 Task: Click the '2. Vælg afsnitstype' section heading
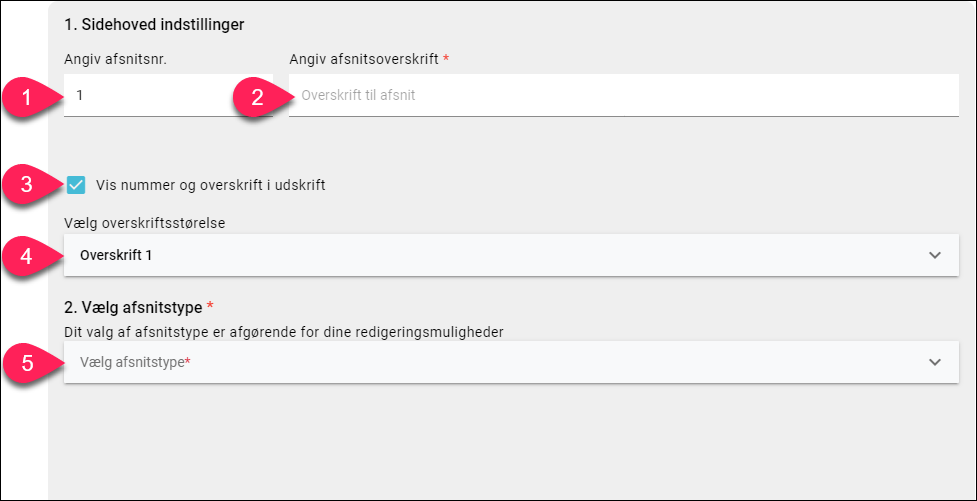point(133,307)
